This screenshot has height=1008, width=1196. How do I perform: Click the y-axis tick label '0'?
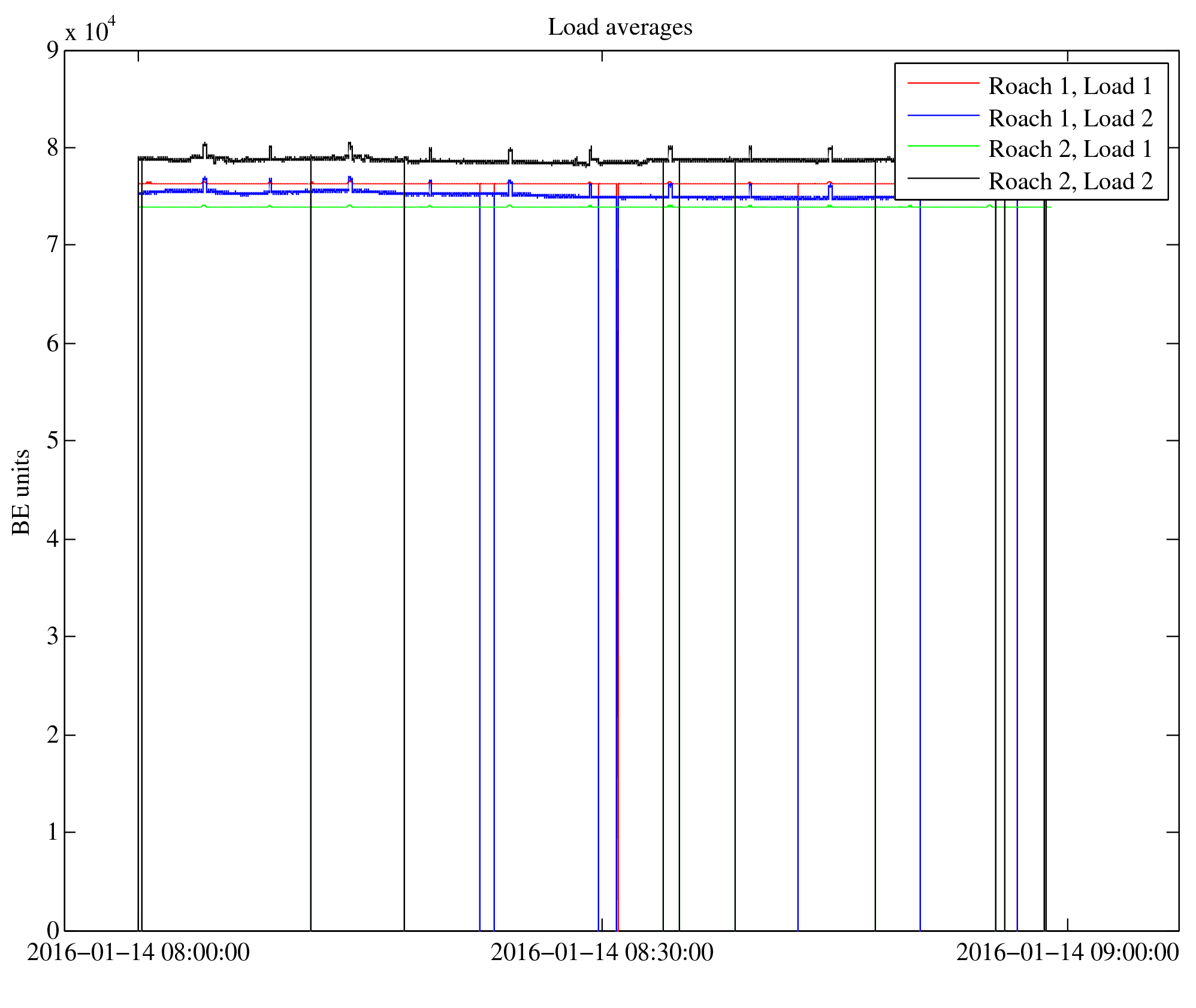[x=53, y=930]
